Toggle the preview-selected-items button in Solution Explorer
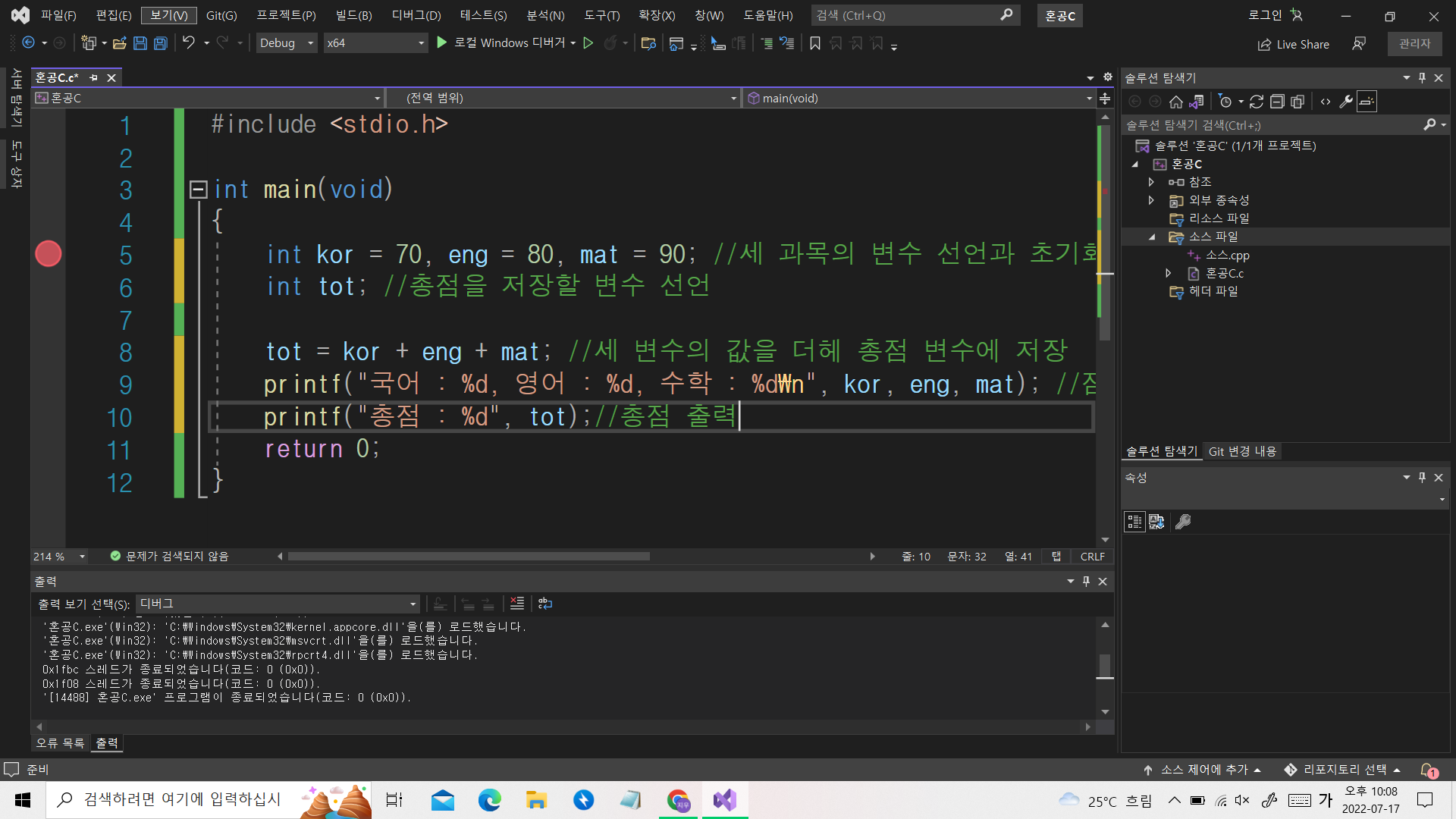 pos(1367,102)
